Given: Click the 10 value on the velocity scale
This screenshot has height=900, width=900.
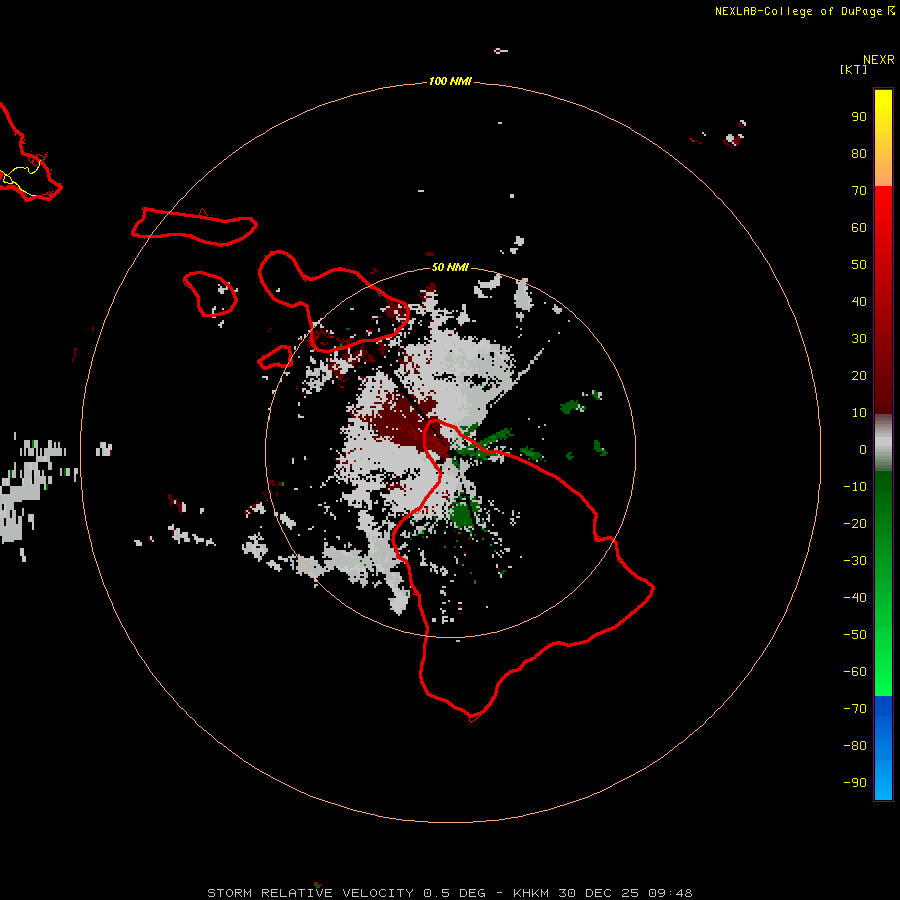Looking at the screenshot, I should tap(859, 413).
